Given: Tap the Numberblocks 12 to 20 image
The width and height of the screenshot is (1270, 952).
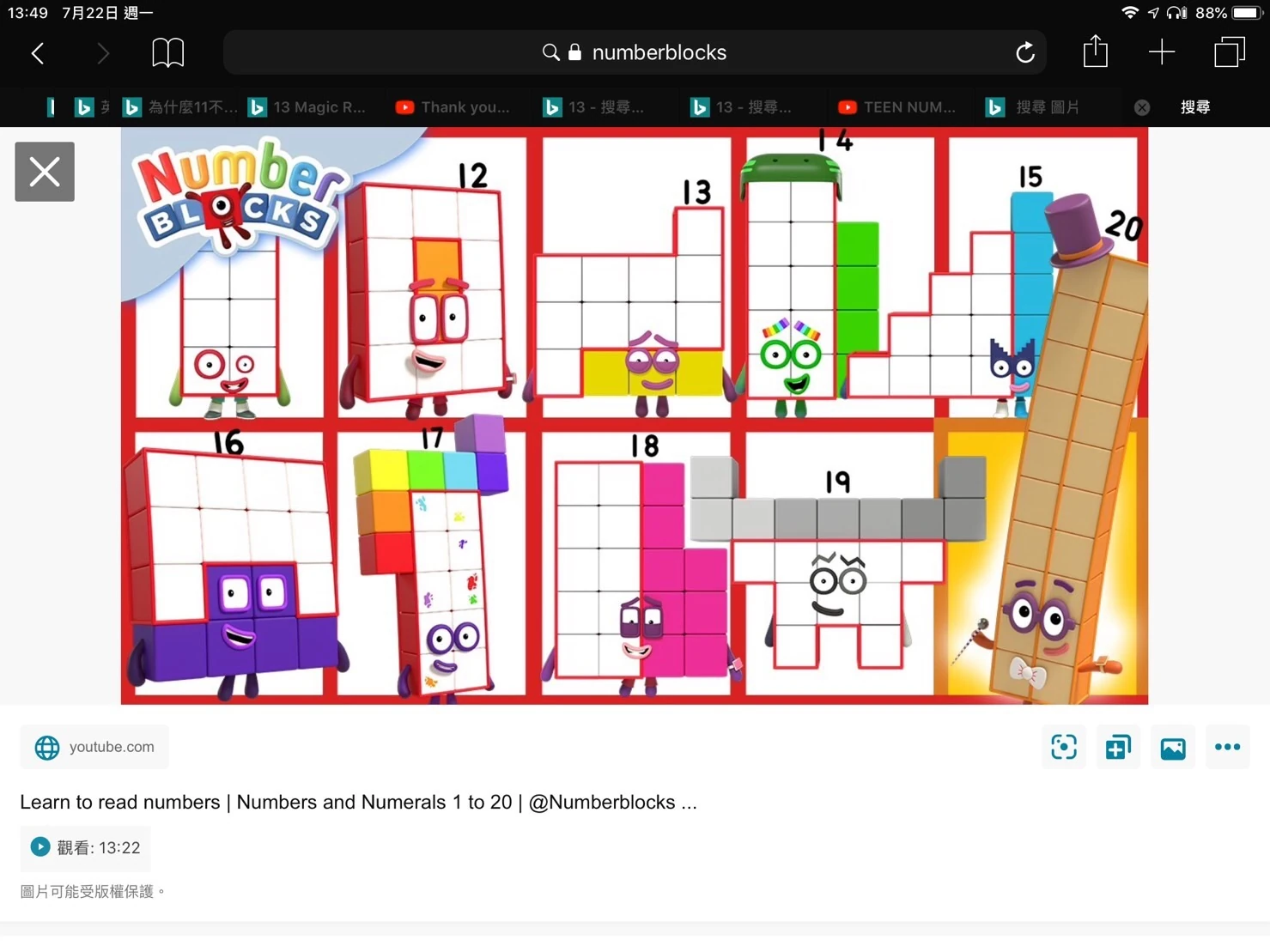Looking at the screenshot, I should pos(635,415).
